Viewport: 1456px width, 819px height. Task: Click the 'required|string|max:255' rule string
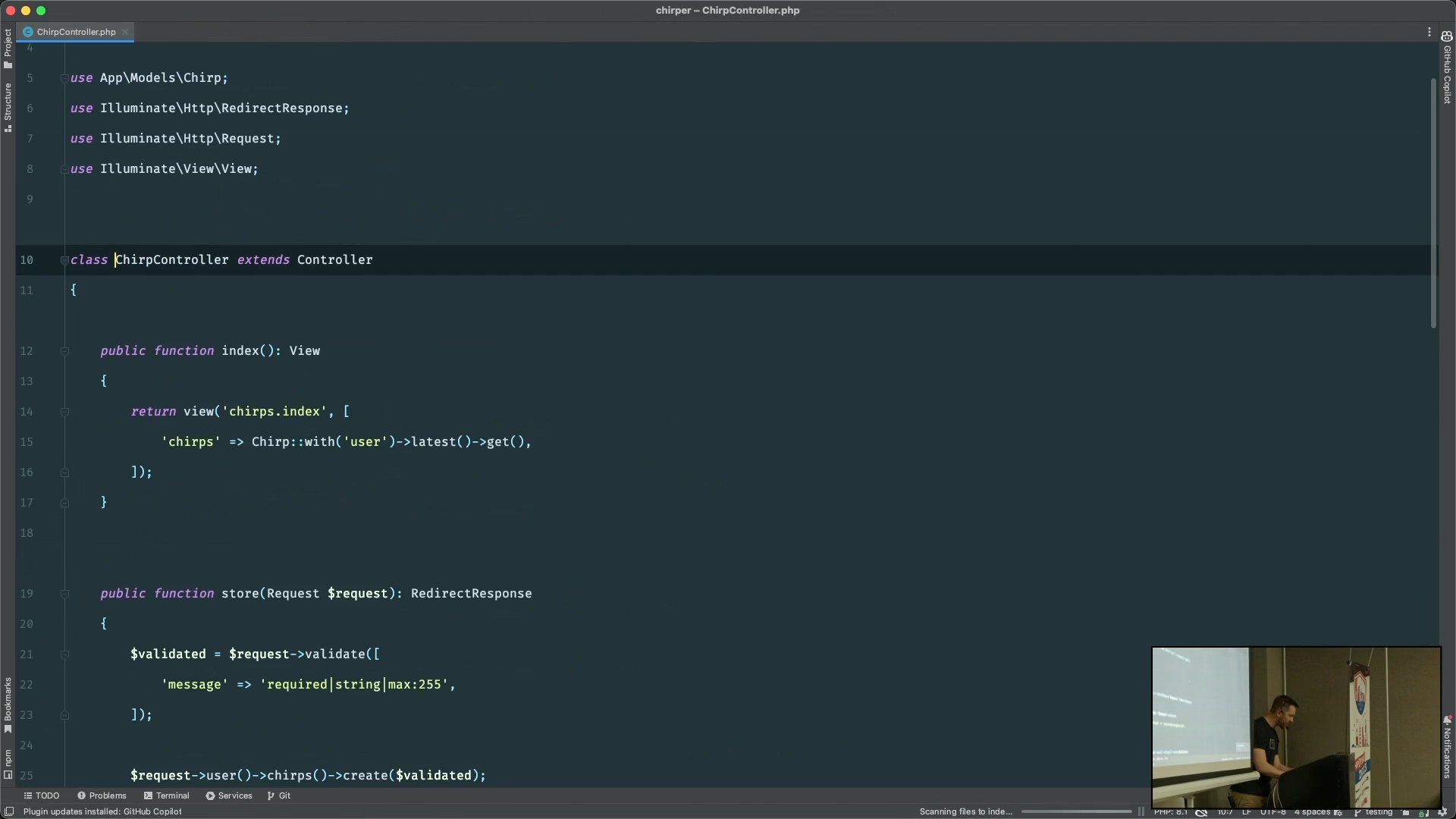point(353,685)
